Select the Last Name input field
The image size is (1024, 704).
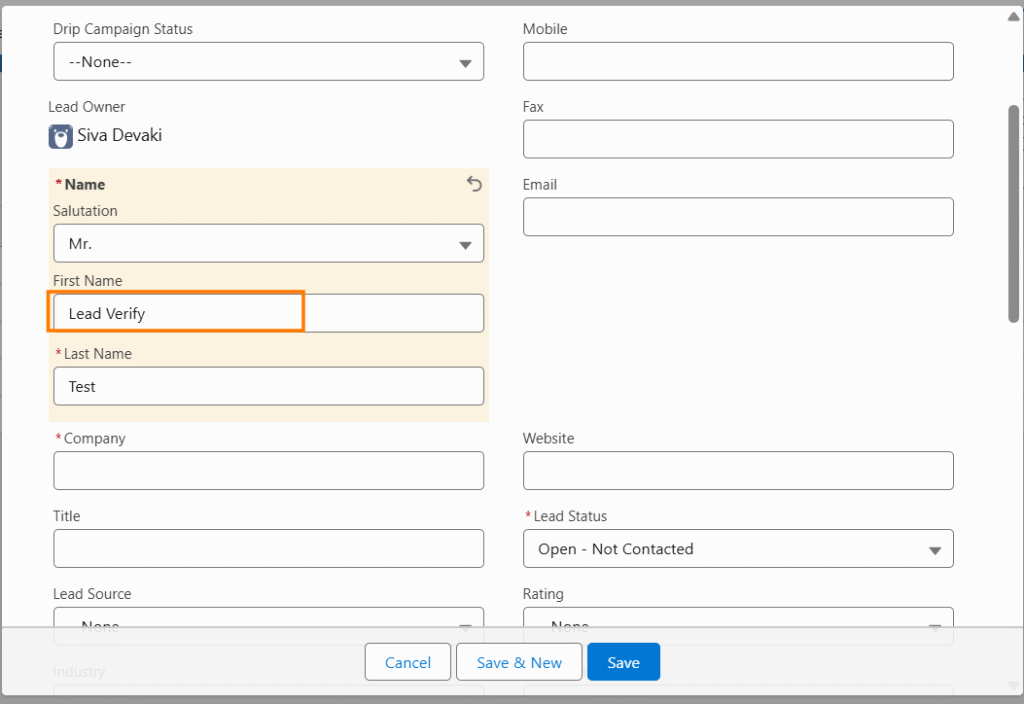[268, 386]
